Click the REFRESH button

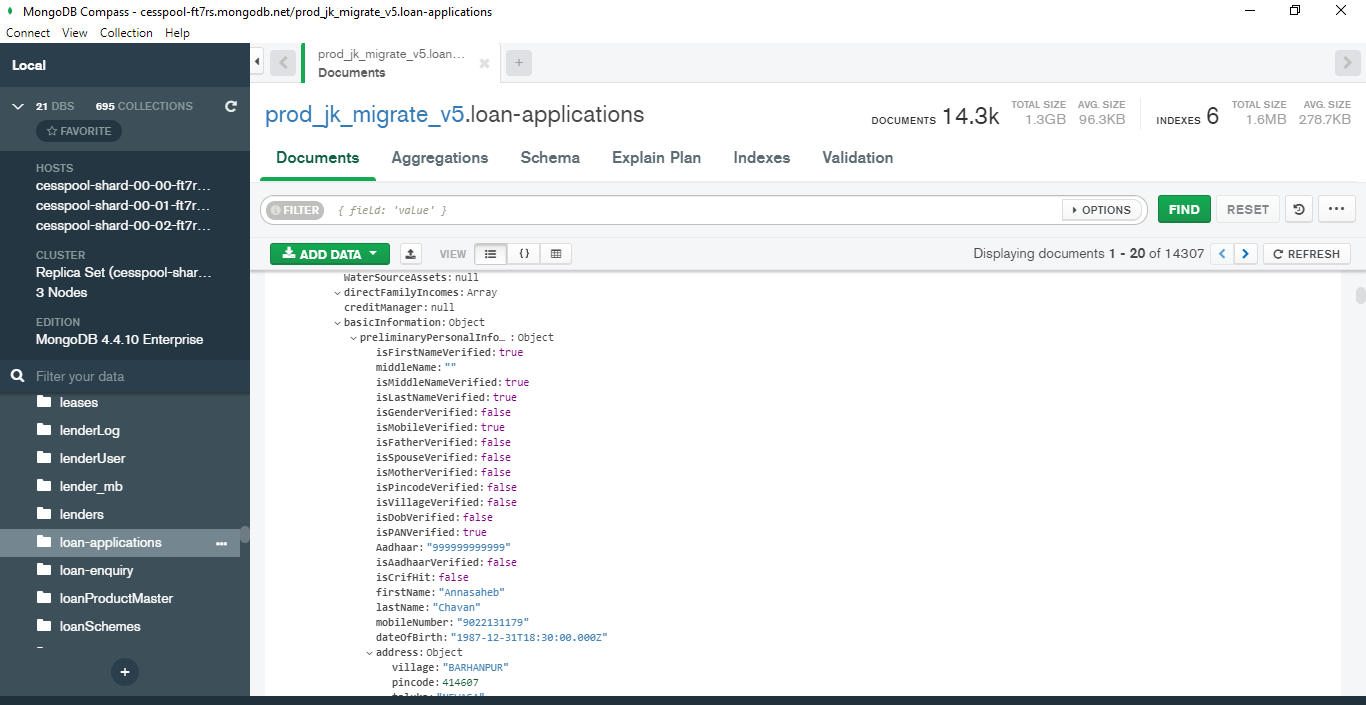pos(1306,254)
